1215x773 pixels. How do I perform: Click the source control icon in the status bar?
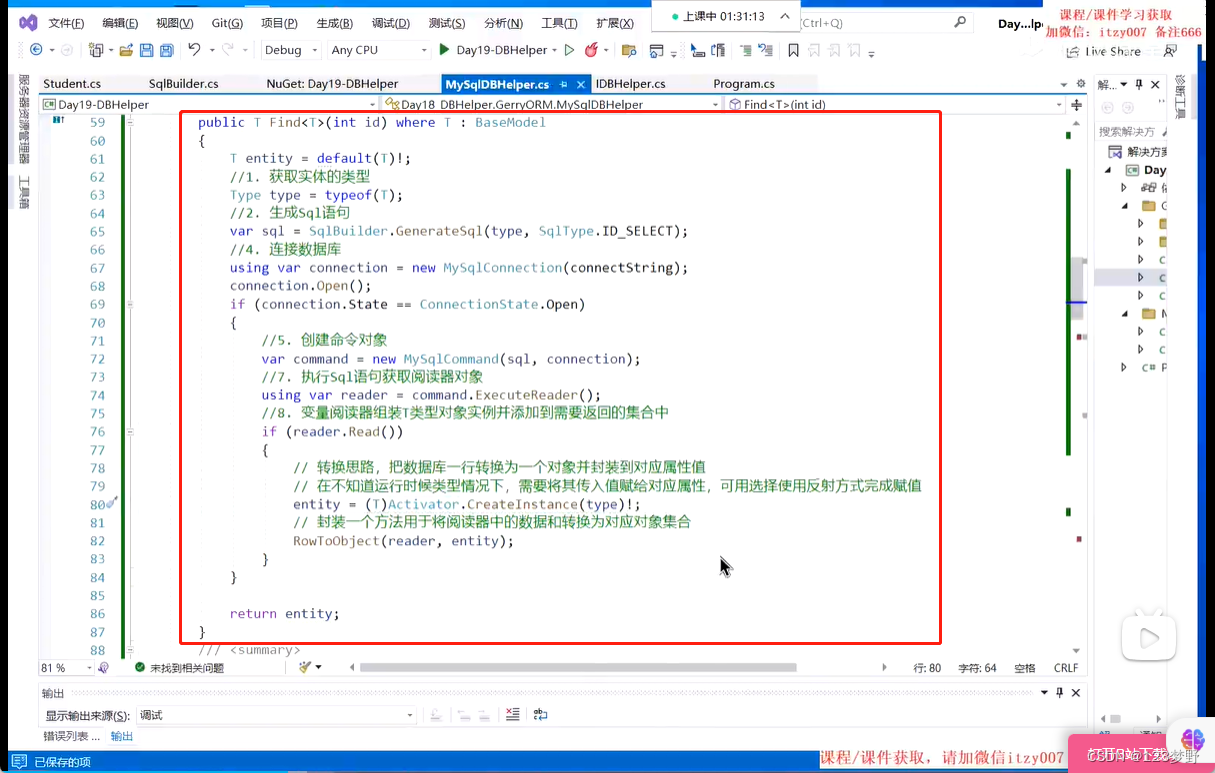pyautogui.click(x=21, y=762)
